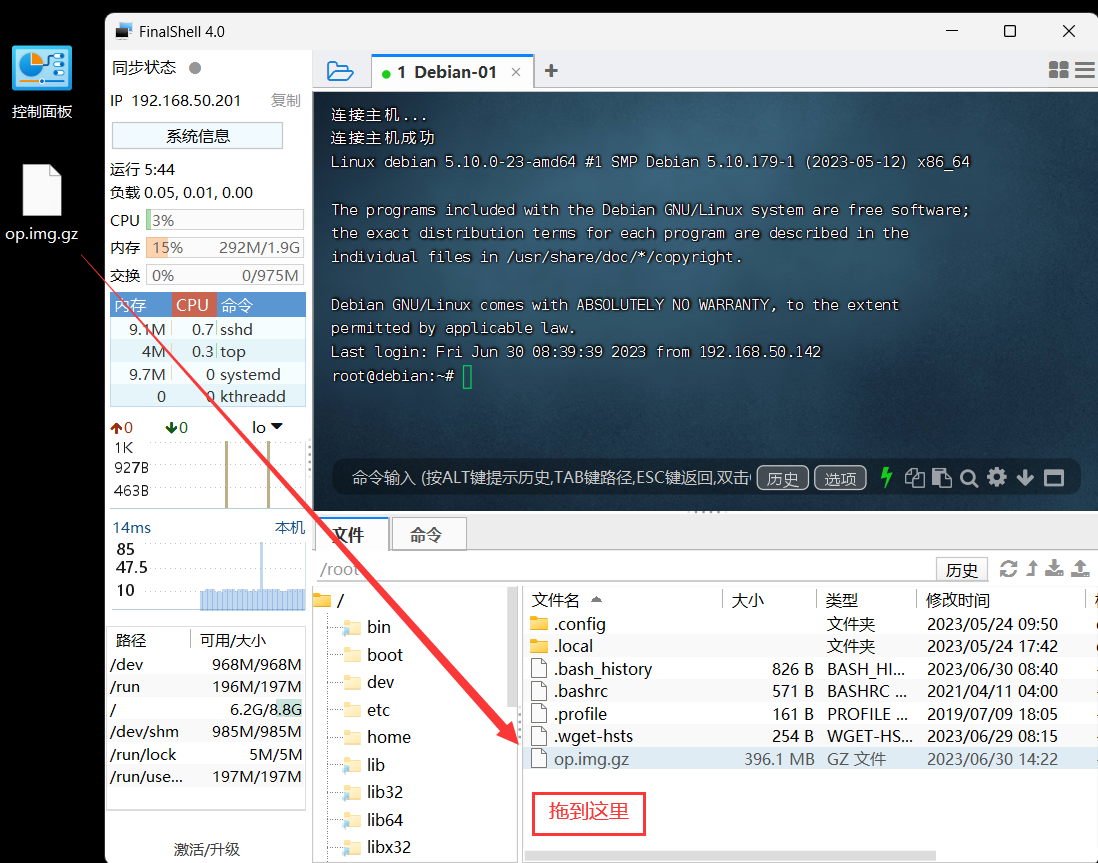
Task: Click the /dev/shm disk row
Action: [206, 732]
